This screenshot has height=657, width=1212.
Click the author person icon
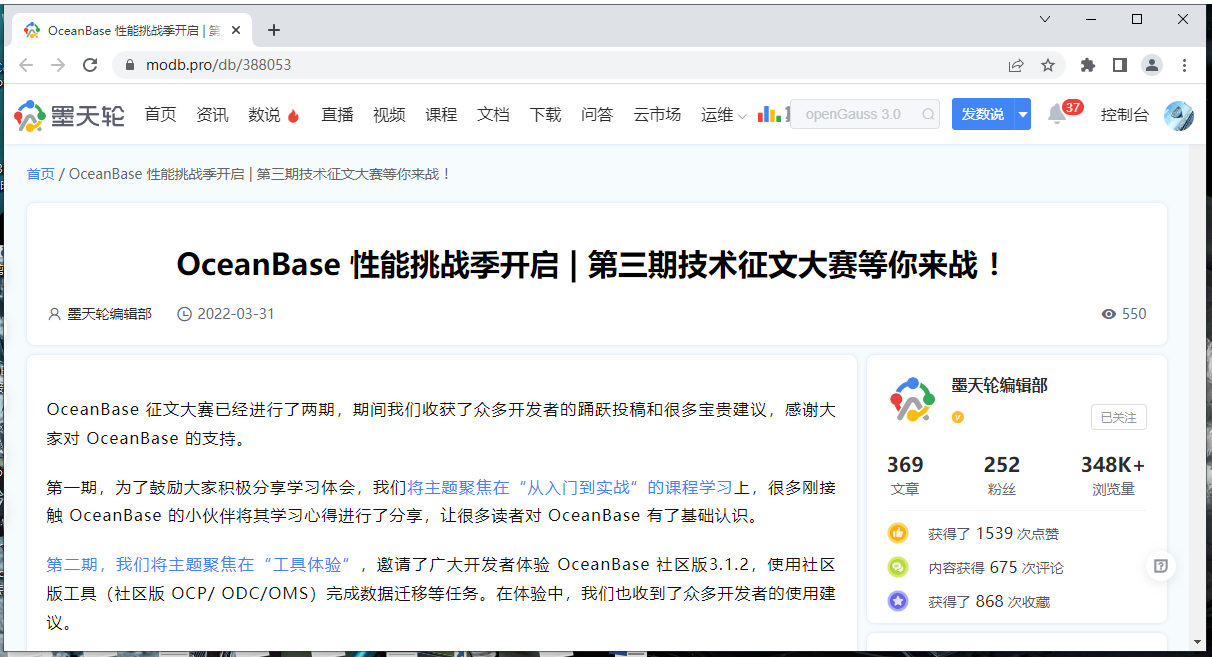coord(55,314)
